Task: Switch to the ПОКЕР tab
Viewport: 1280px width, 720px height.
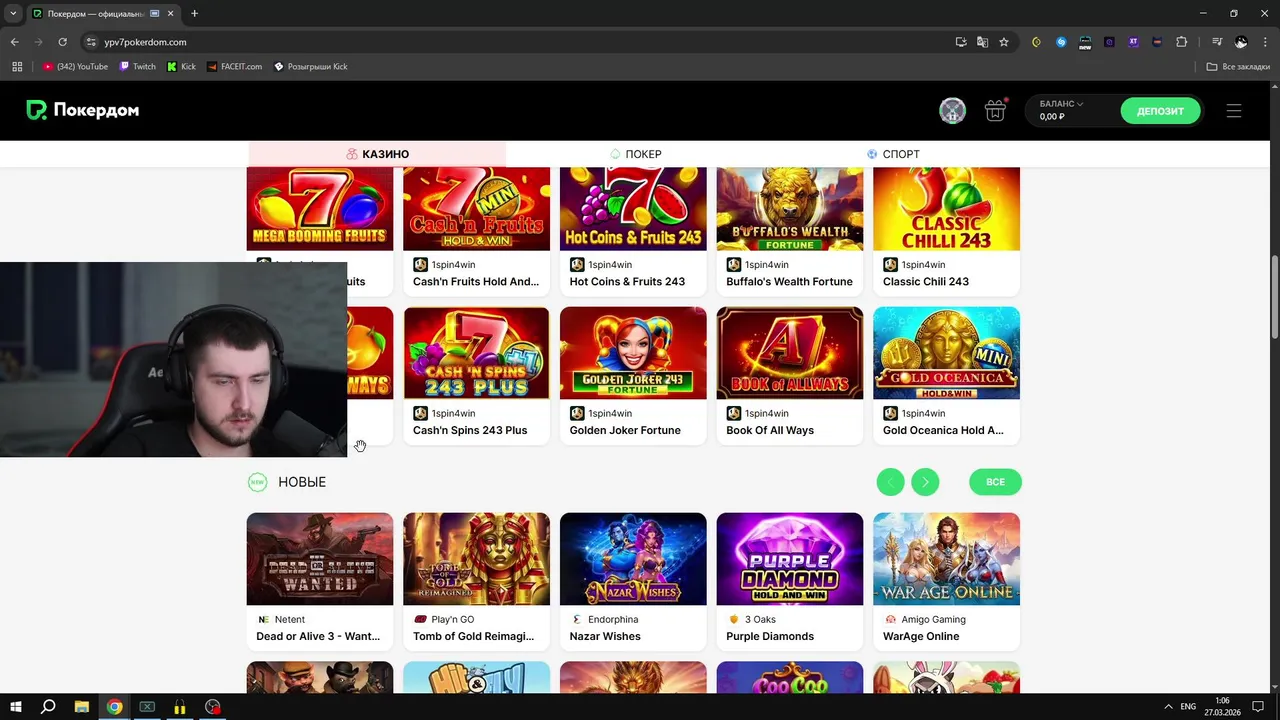Action: (635, 154)
